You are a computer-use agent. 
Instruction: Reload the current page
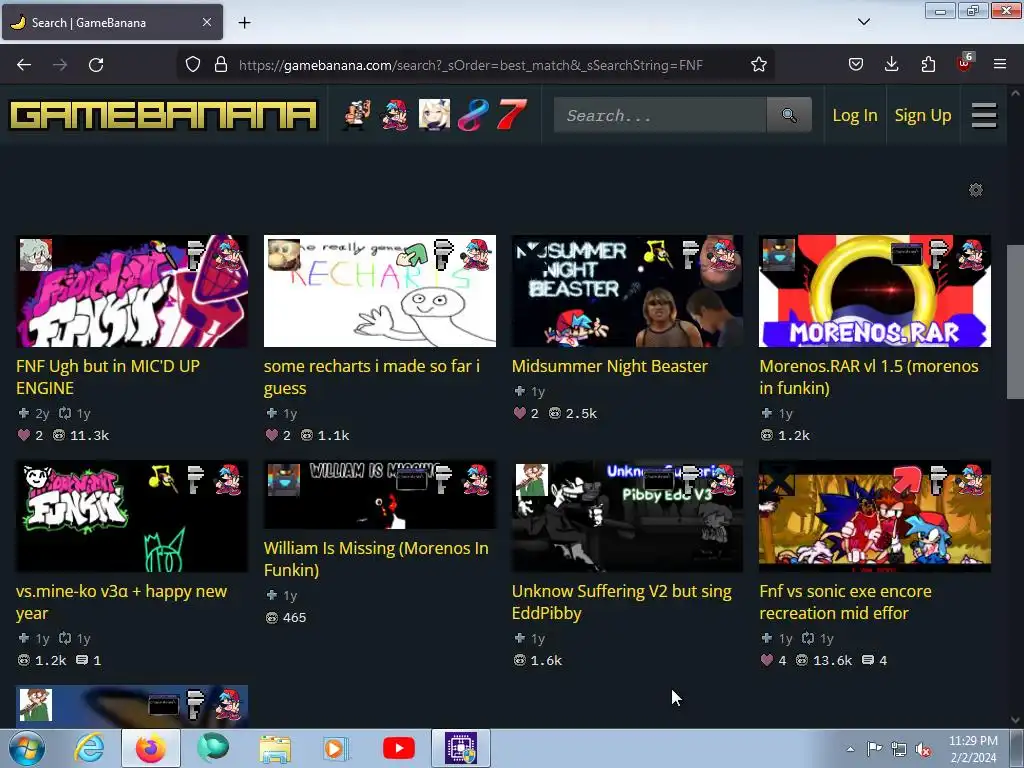click(x=96, y=65)
